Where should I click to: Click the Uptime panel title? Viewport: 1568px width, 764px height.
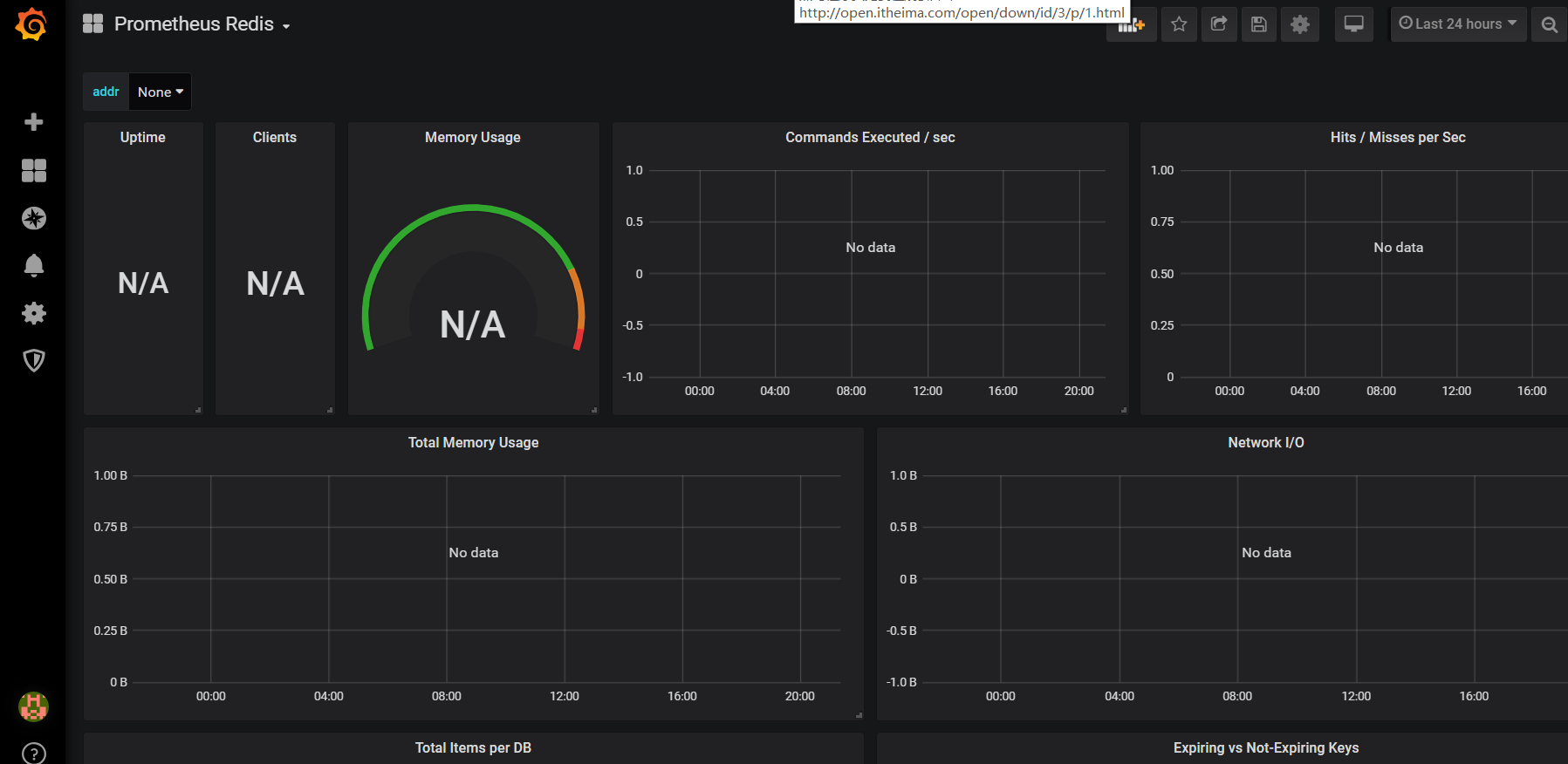click(x=143, y=137)
